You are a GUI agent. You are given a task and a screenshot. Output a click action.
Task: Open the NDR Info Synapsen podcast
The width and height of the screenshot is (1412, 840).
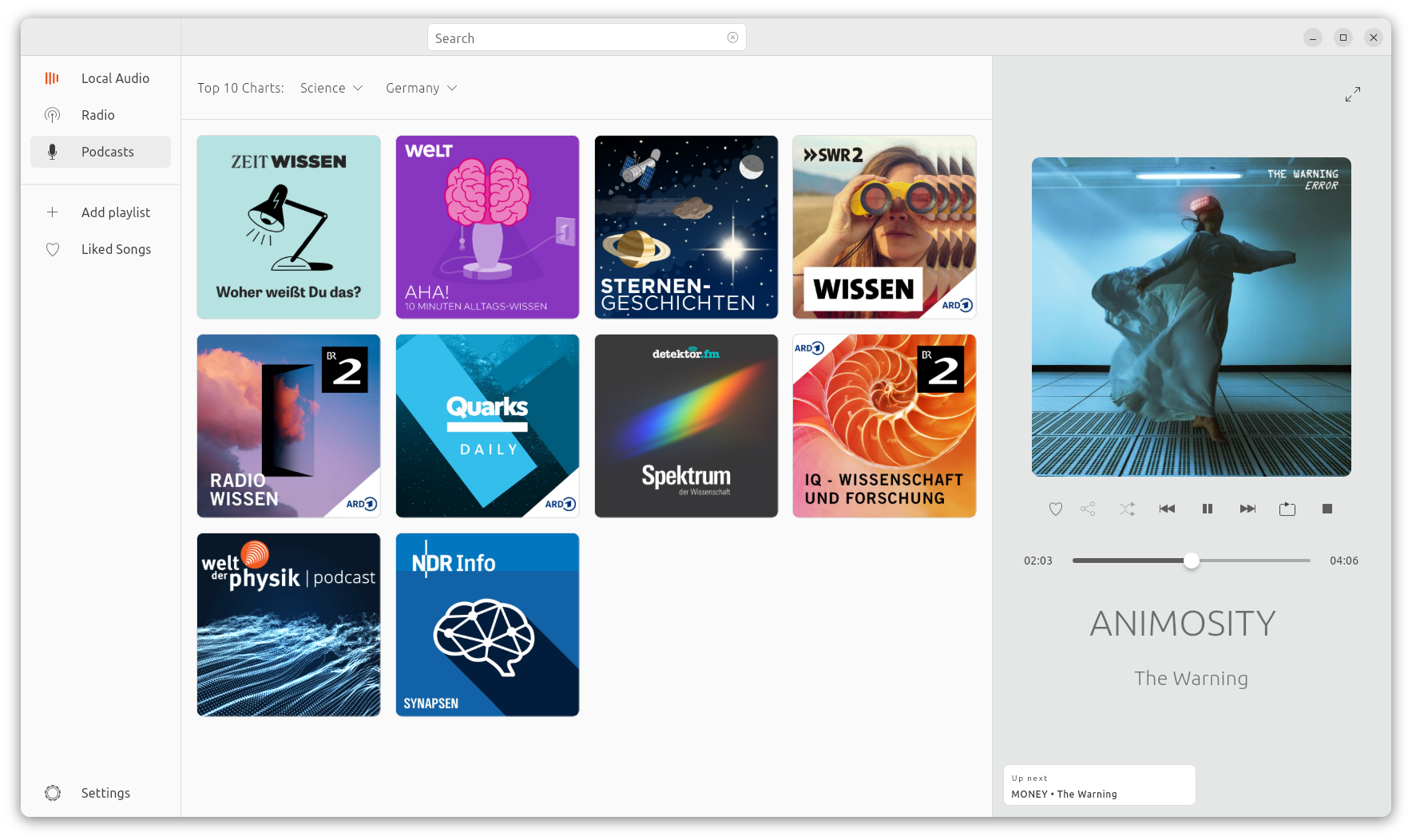coord(487,624)
